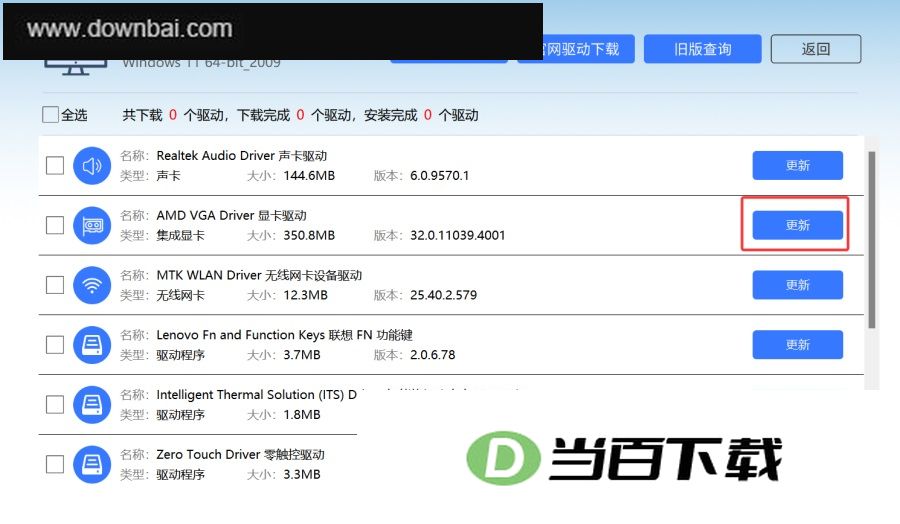This screenshot has height=524, width=900.
Task: Click the Realtek Audio sound card icon
Action: [x=92, y=166]
